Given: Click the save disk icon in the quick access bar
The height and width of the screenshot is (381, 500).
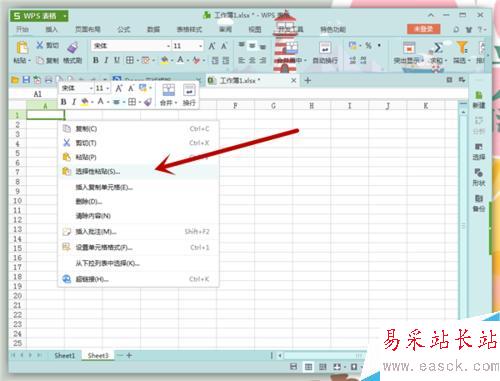Looking at the screenshot, I should click(26, 80).
